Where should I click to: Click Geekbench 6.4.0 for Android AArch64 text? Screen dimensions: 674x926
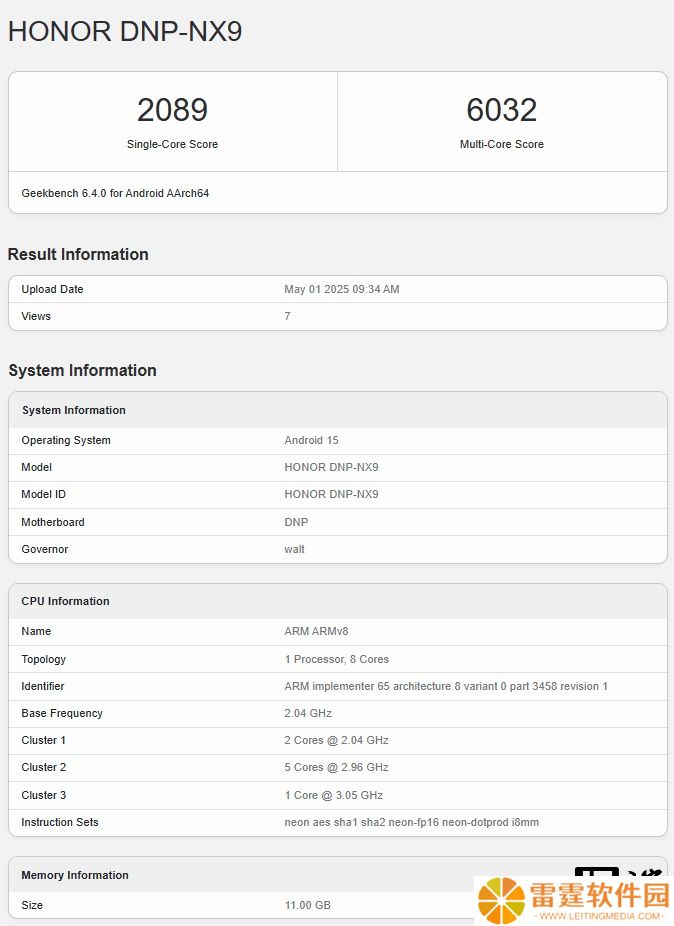pyautogui.click(x=115, y=193)
